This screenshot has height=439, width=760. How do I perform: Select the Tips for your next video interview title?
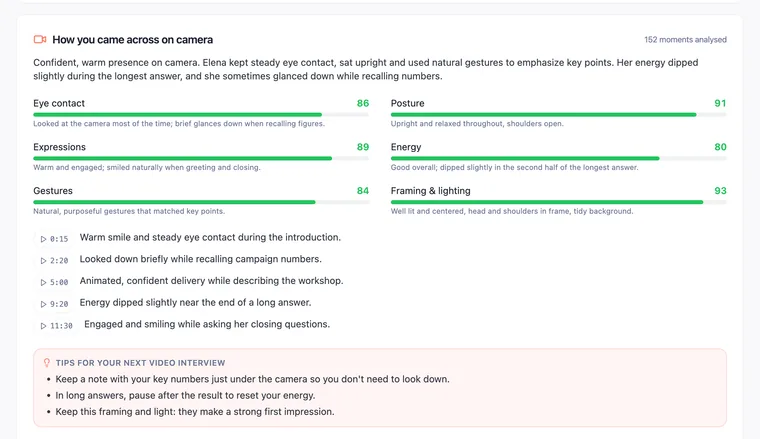140,362
